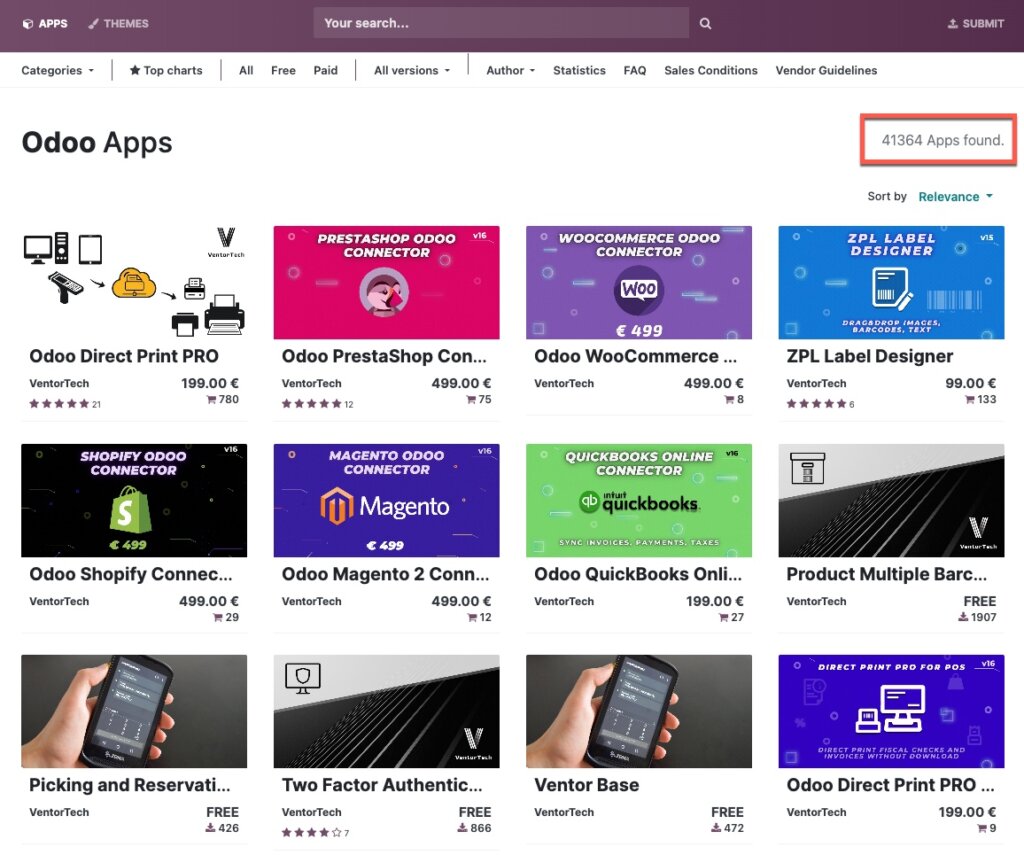Click the 'ZPL Label Designer' title
The width and height of the screenshot is (1024, 855).
(x=870, y=356)
